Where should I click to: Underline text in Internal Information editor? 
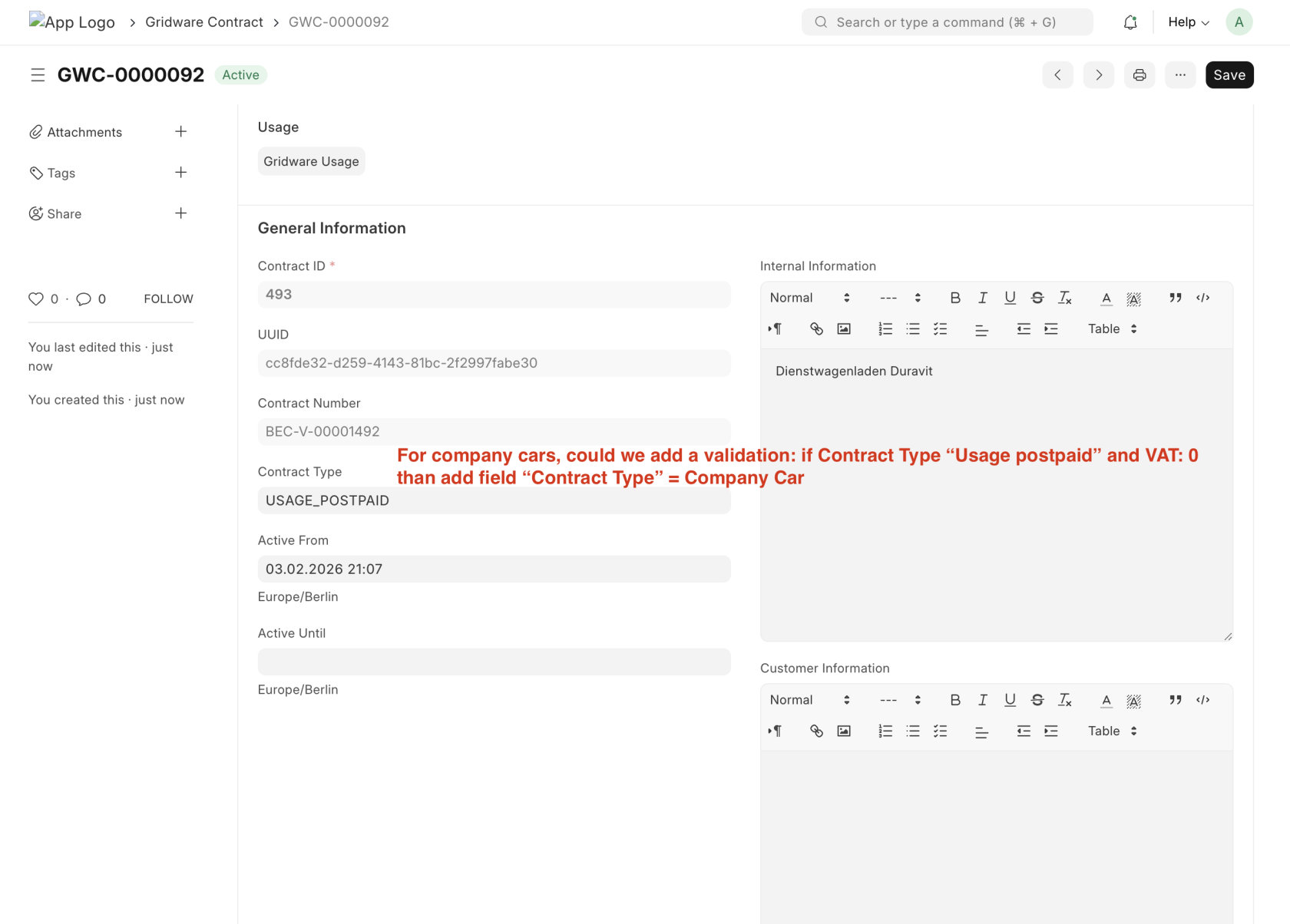[x=1010, y=298]
